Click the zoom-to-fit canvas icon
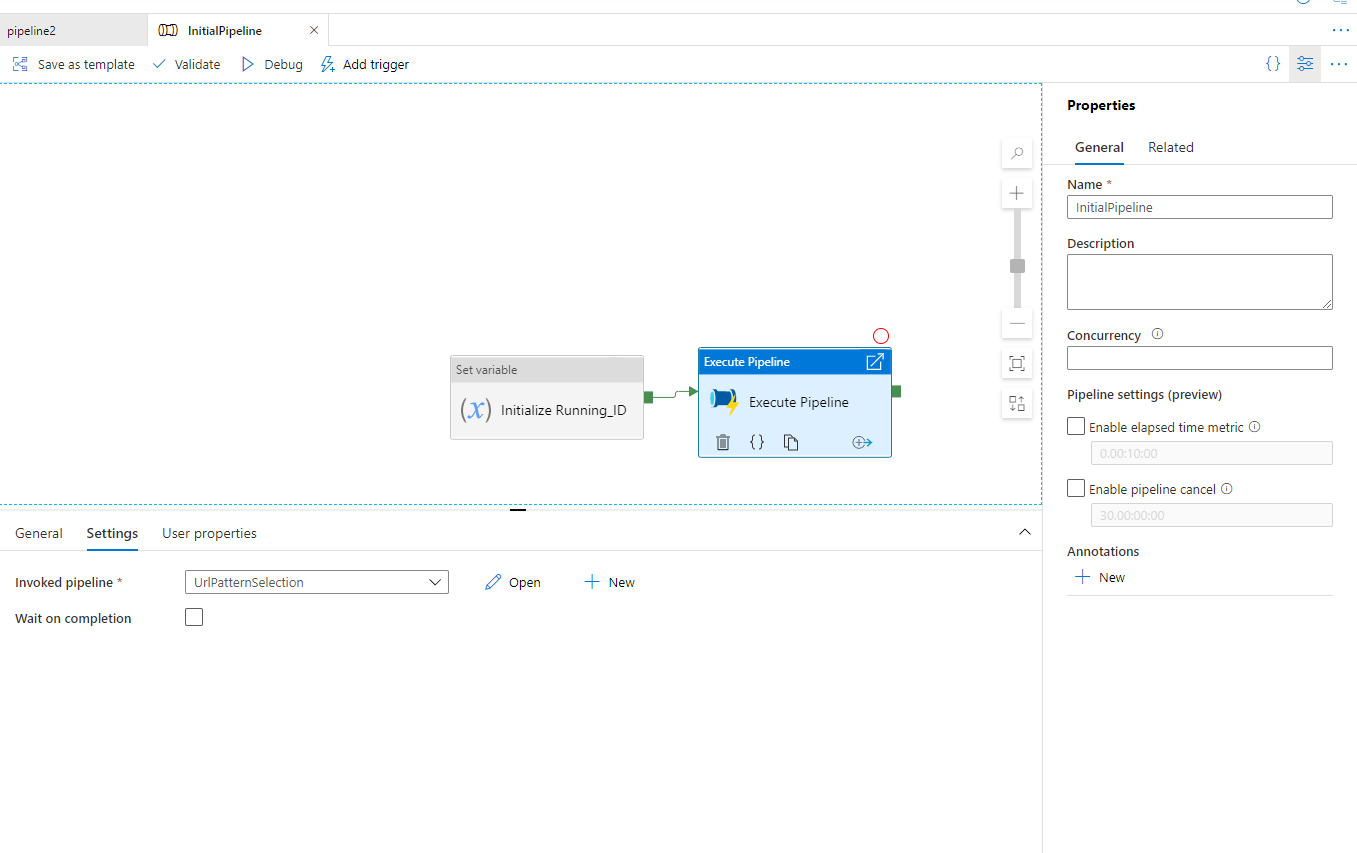This screenshot has width=1357, height=853. pos(1016,363)
